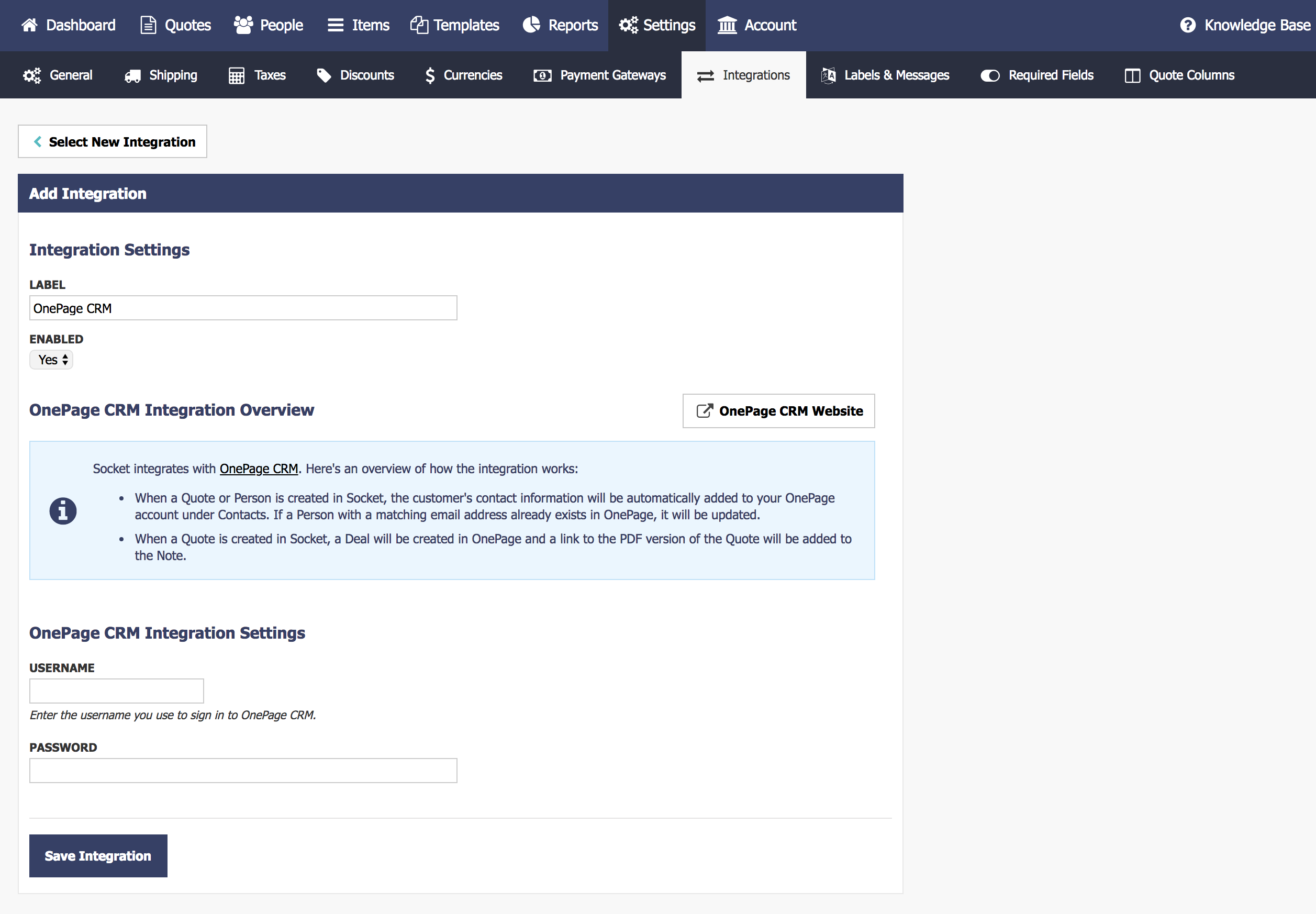Open the Enabled Yes dropdown
The width and height of the screenshot is (1316, 914).
[x=51, y=360]
